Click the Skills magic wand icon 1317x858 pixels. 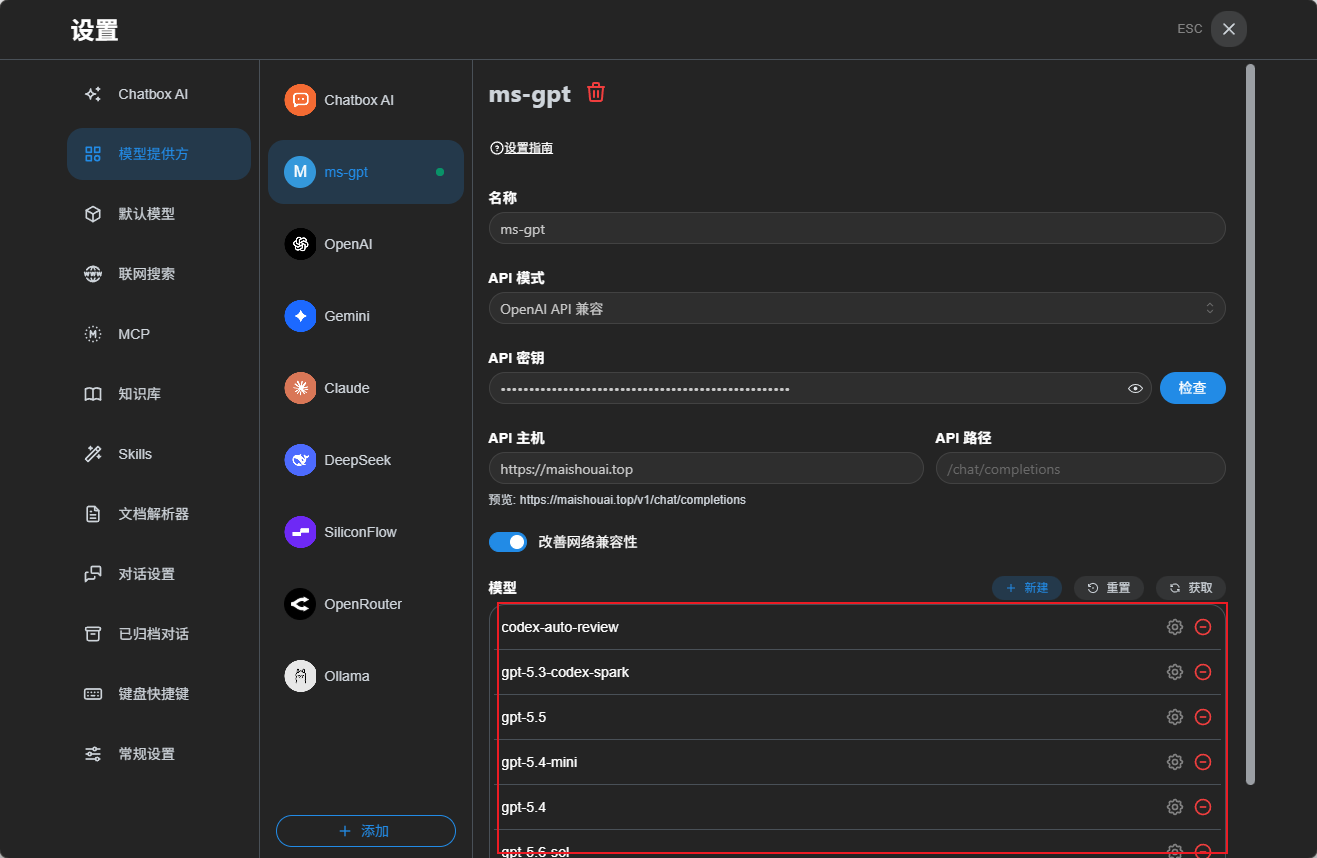93,454
